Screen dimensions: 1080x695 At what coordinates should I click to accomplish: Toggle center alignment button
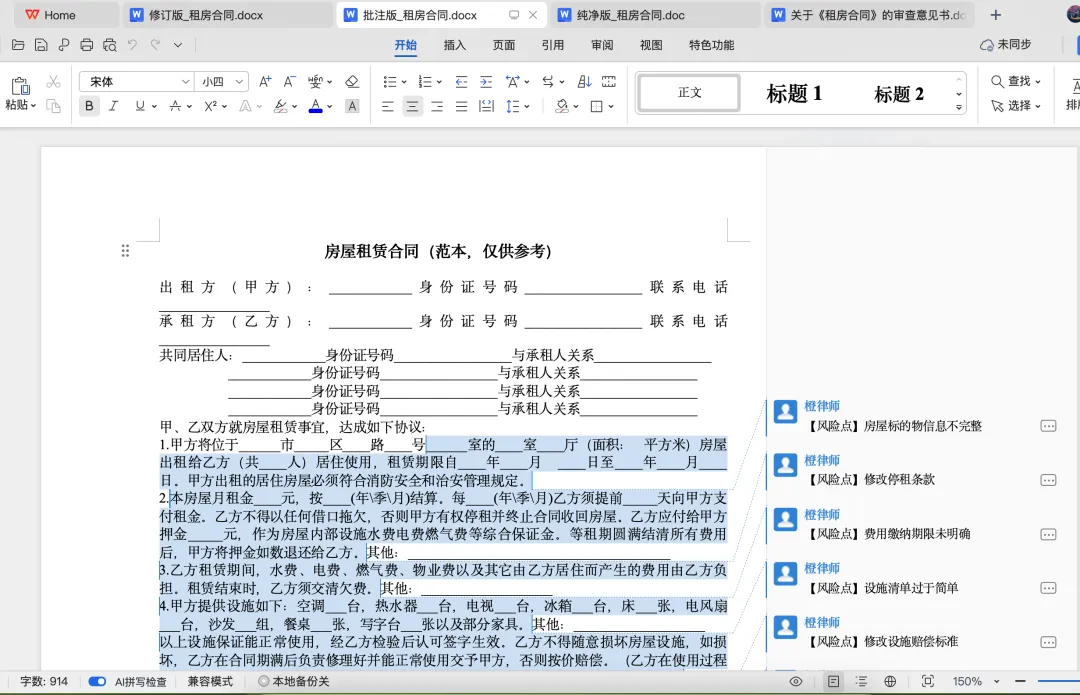point(412,106)
